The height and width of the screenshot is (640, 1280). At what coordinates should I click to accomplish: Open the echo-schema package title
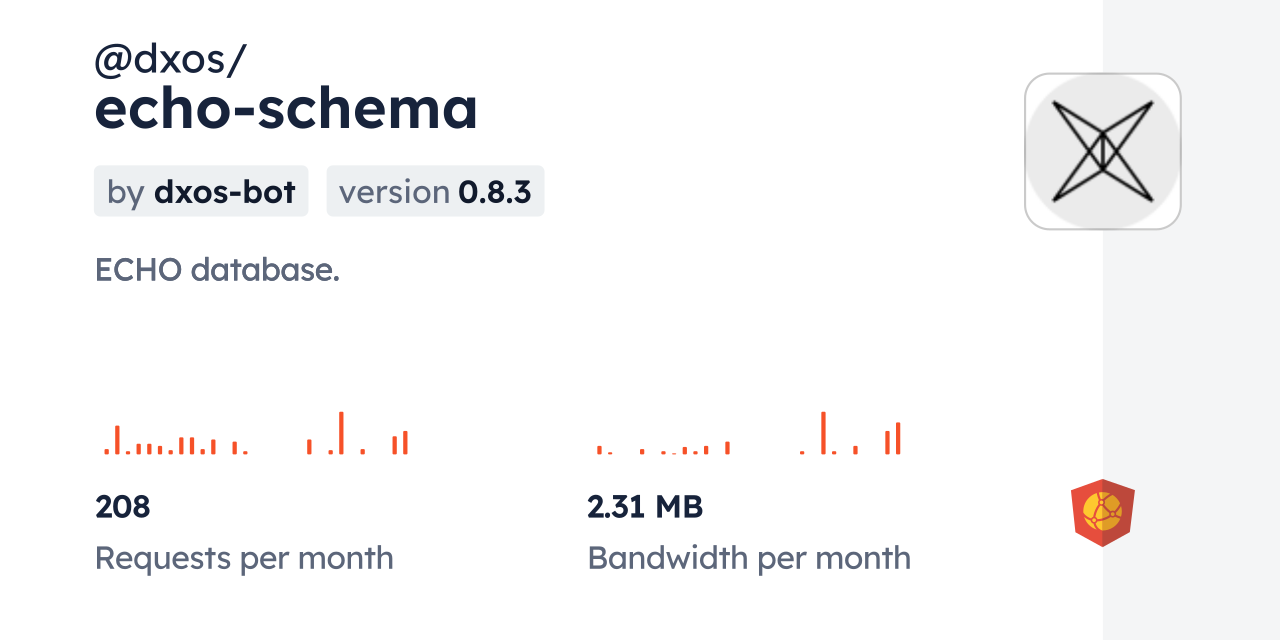pos(286,108)
